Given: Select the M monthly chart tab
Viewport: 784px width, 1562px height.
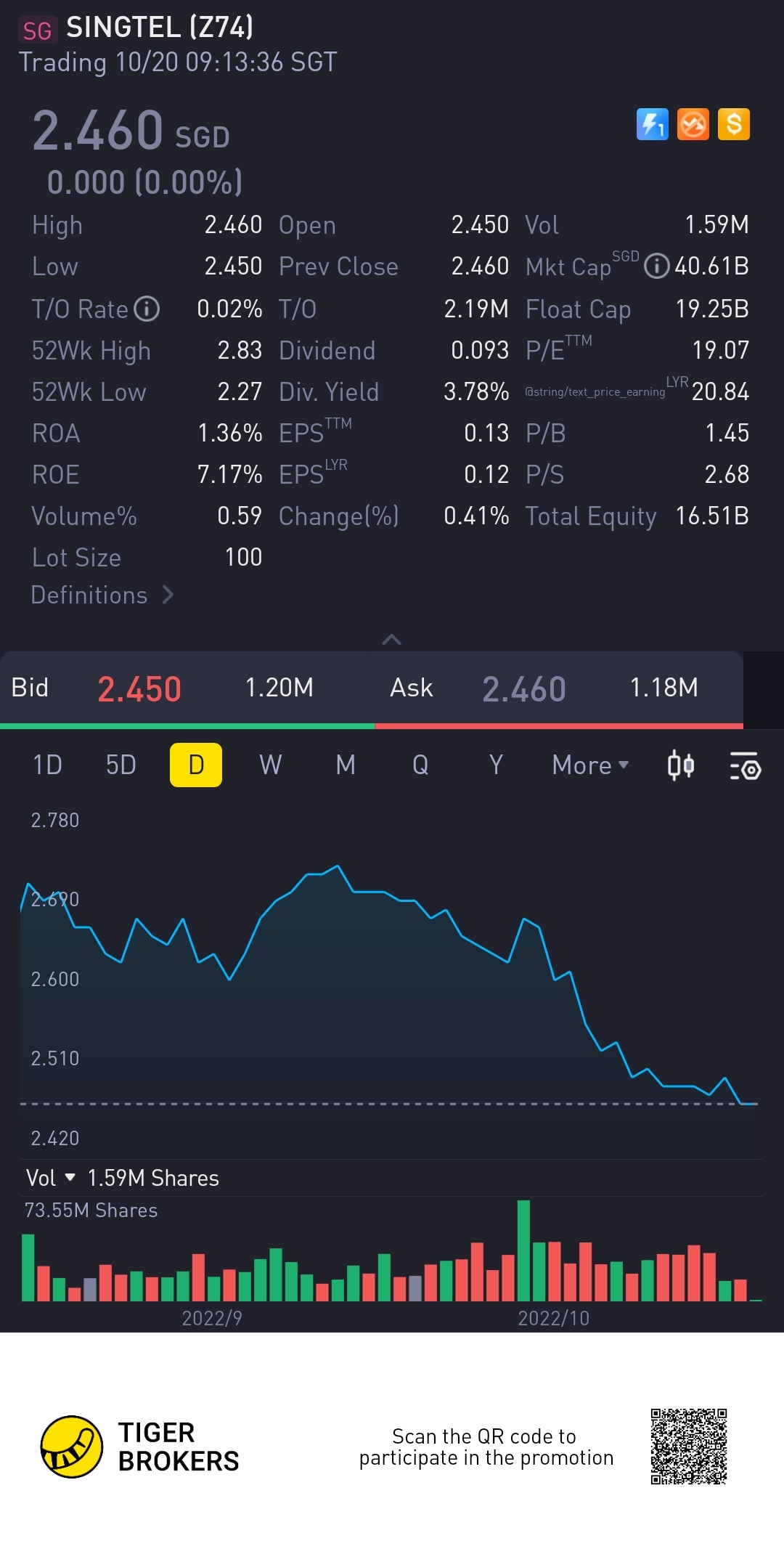Looking at the screenshot, I should tap(346, 765).
